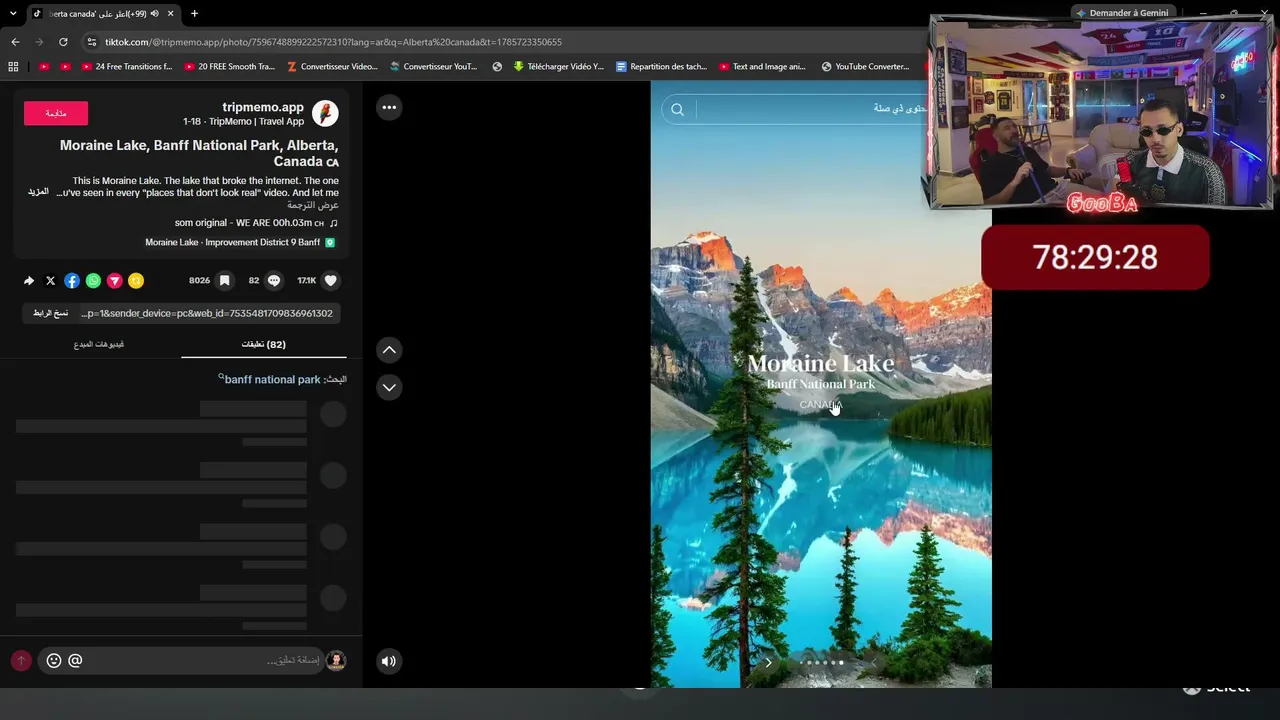Open the YouTube Converter bookmark
Viewport: 1280px width, 720px height.
coord(865,67)
